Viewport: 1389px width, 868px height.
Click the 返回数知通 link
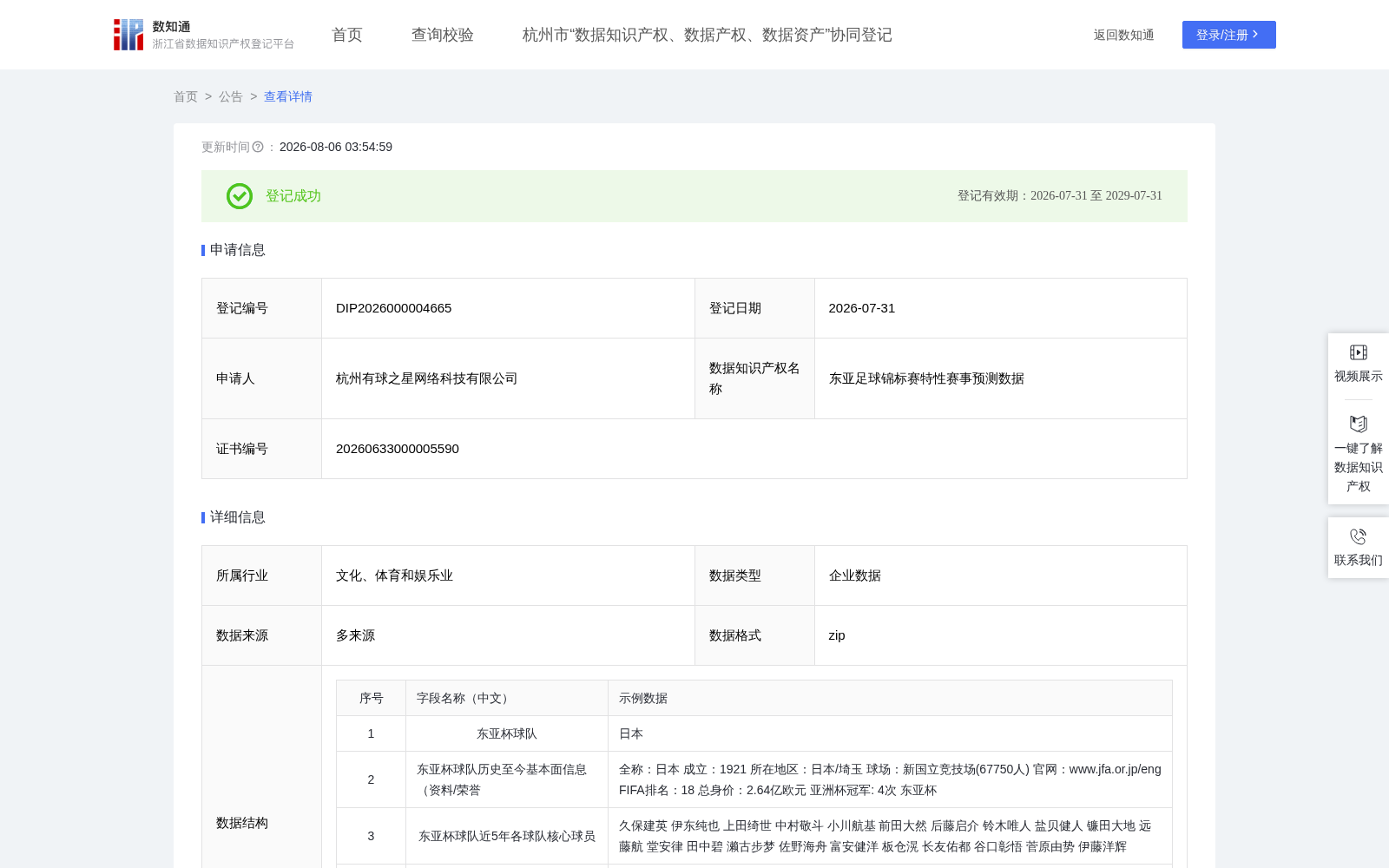[x=1124, y=35]
